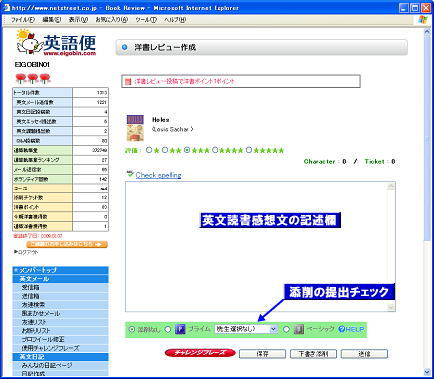Click the 下書き添削 button
The height and width of the screenshot is (379, 434).
pyautogui.click(x=313, y=354)
